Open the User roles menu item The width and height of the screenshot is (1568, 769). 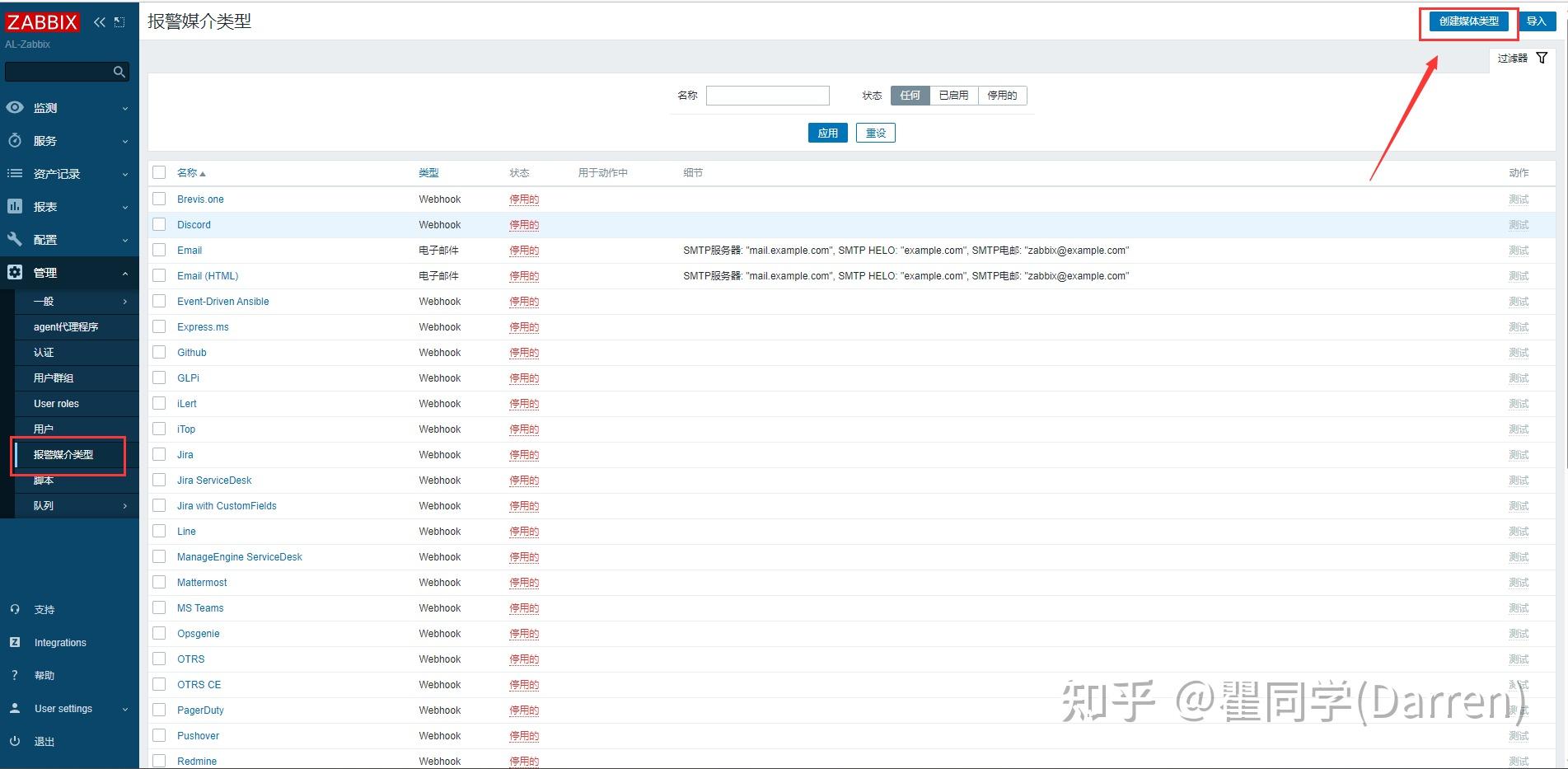(56, 403)
